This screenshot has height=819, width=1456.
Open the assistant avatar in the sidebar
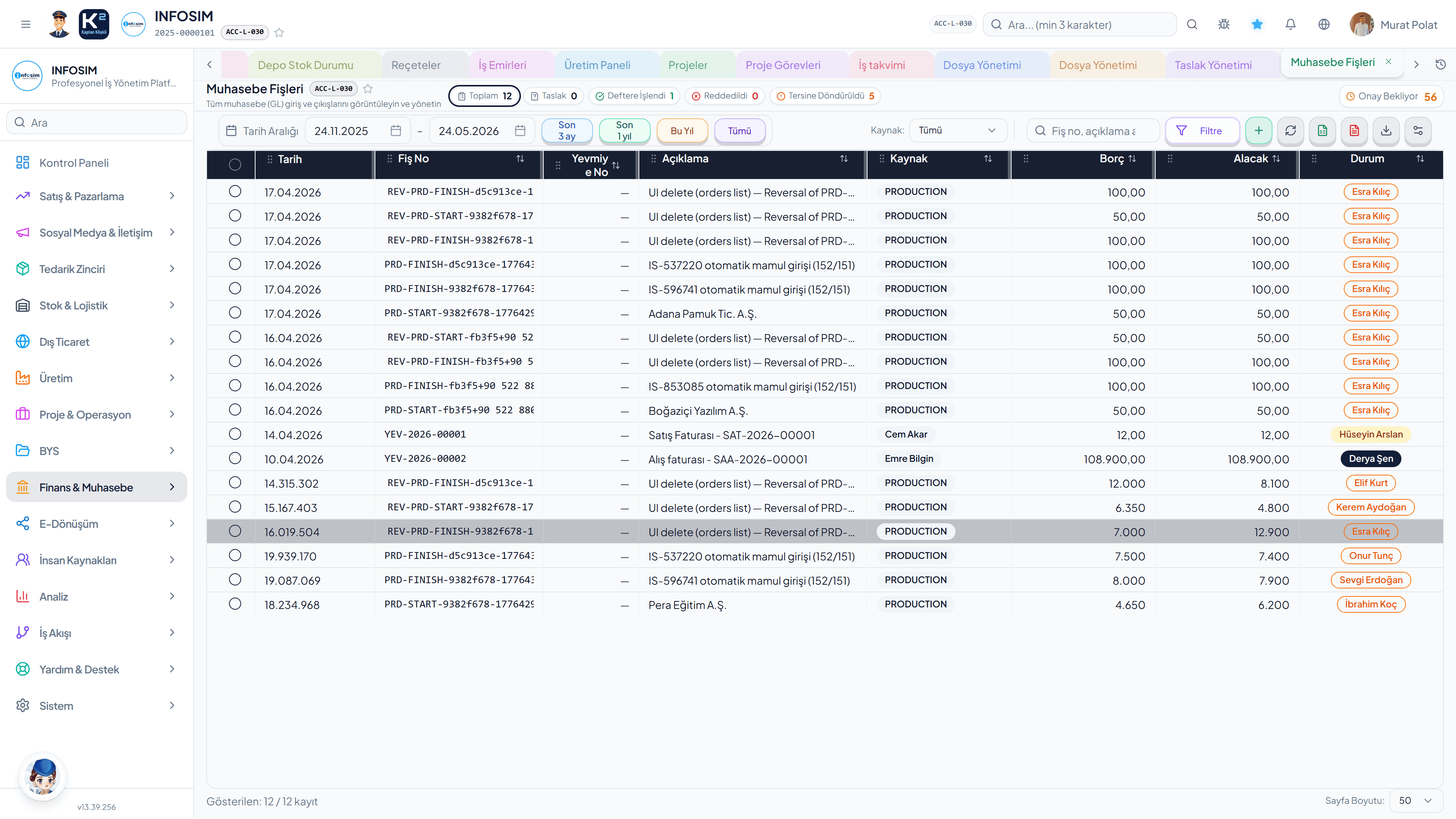point(43,776)
